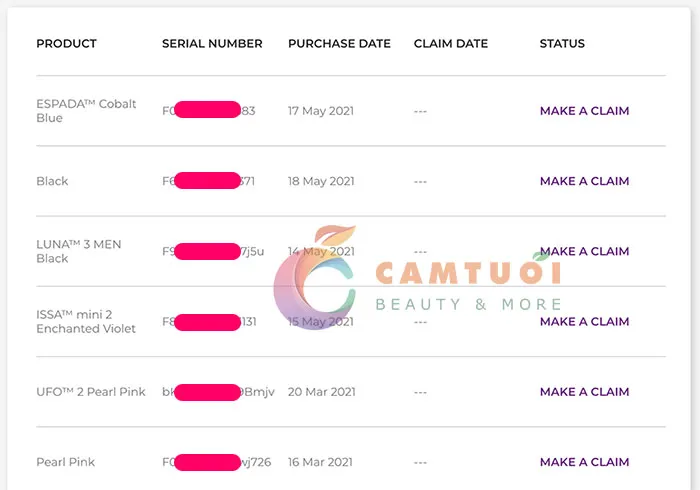The width and height of the screenshot is (700, 490).
Task: Click MAKE A CLAIM for ESPADA Cobalt Blue
Action: [x=584, y=111]
